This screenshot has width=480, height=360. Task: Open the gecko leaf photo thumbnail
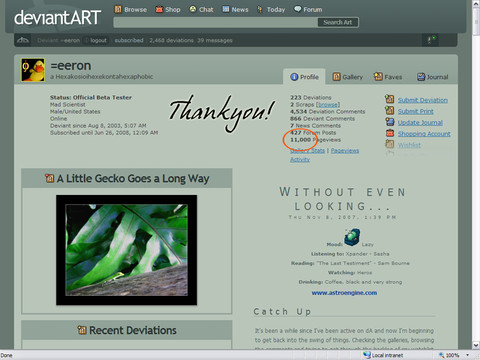coord(127,250)
